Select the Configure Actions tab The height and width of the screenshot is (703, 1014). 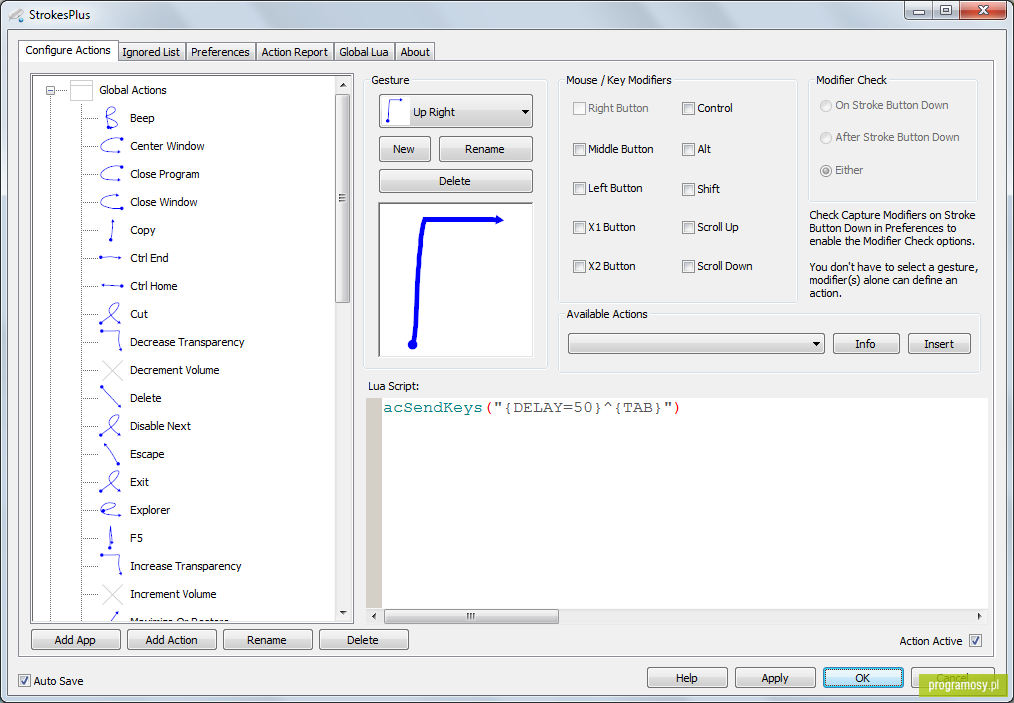pyautogui.click(x=68, y=50)
